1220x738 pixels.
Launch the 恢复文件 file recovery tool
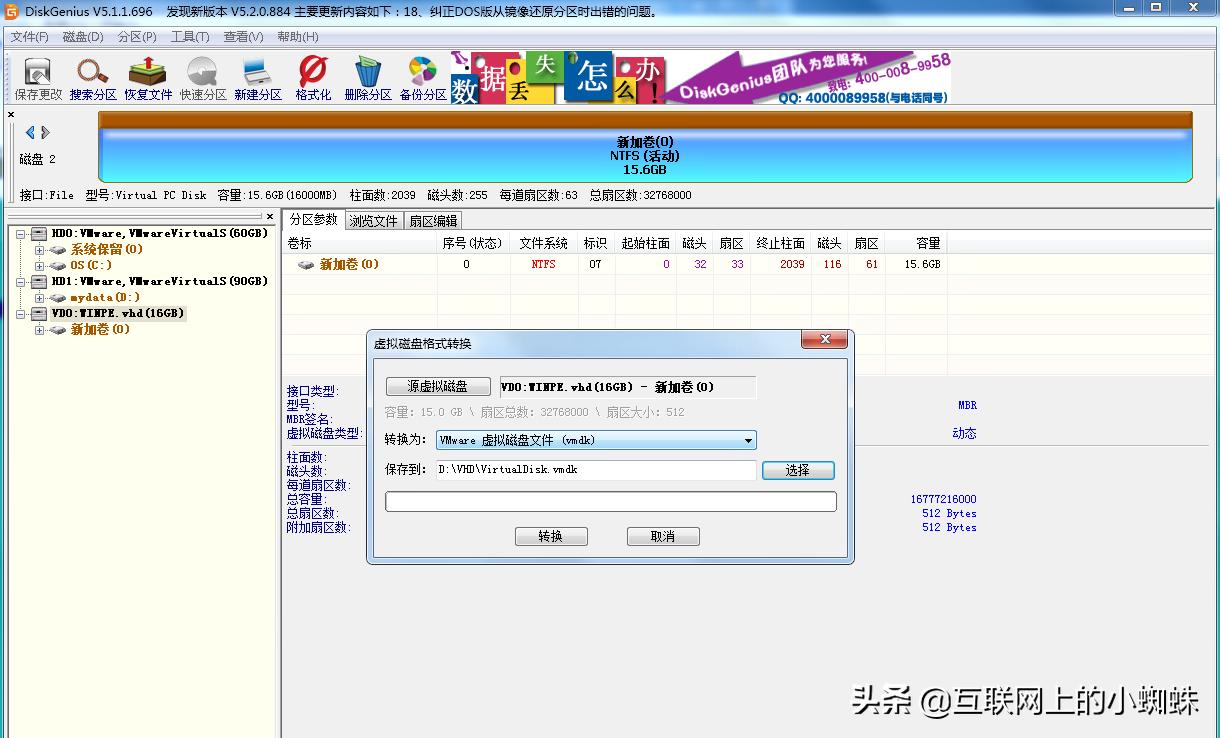pos(147,78)
